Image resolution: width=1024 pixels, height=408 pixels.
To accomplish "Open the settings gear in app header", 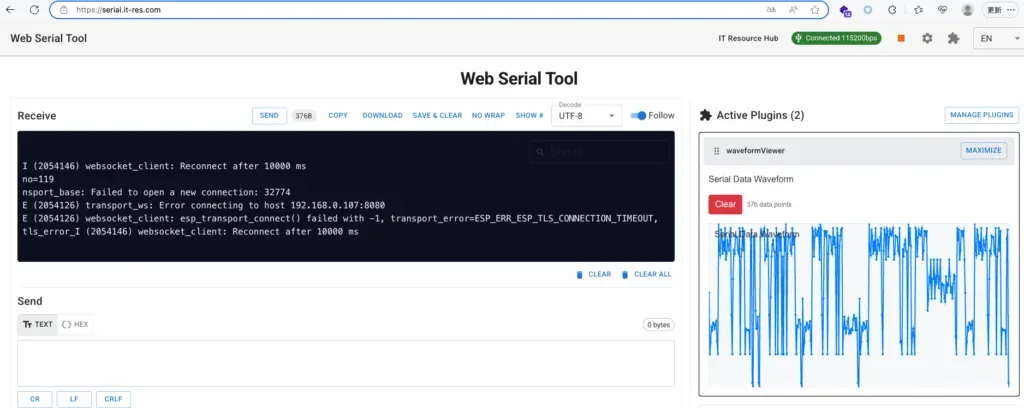I will [927, 39].
